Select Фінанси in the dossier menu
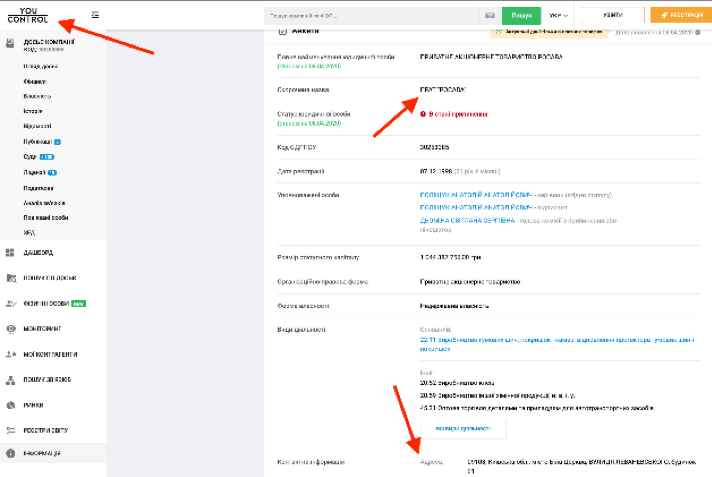712x477 pixels. tap(35, 81)
